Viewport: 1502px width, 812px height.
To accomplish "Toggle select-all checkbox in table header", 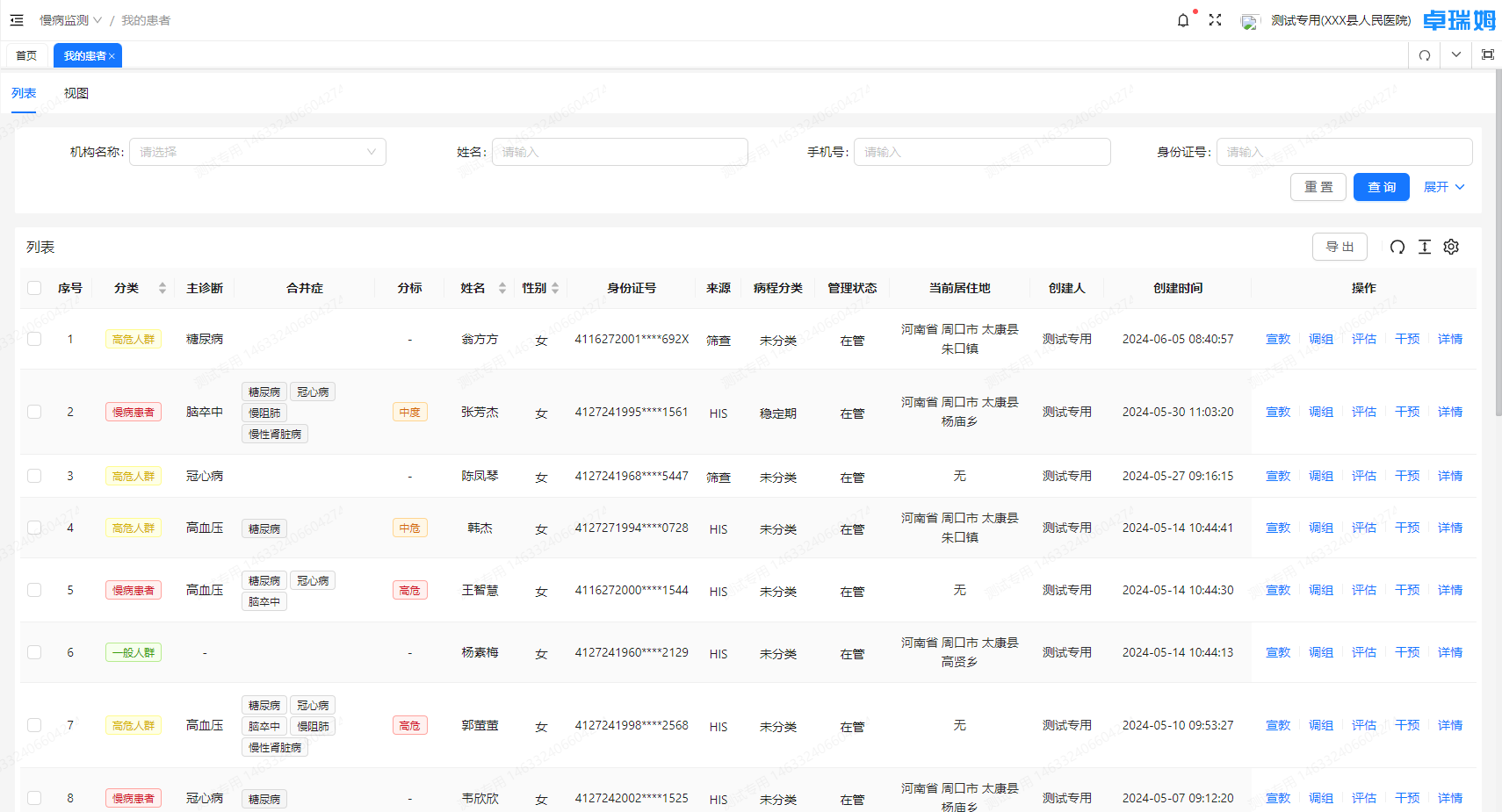I will (34, 288).
